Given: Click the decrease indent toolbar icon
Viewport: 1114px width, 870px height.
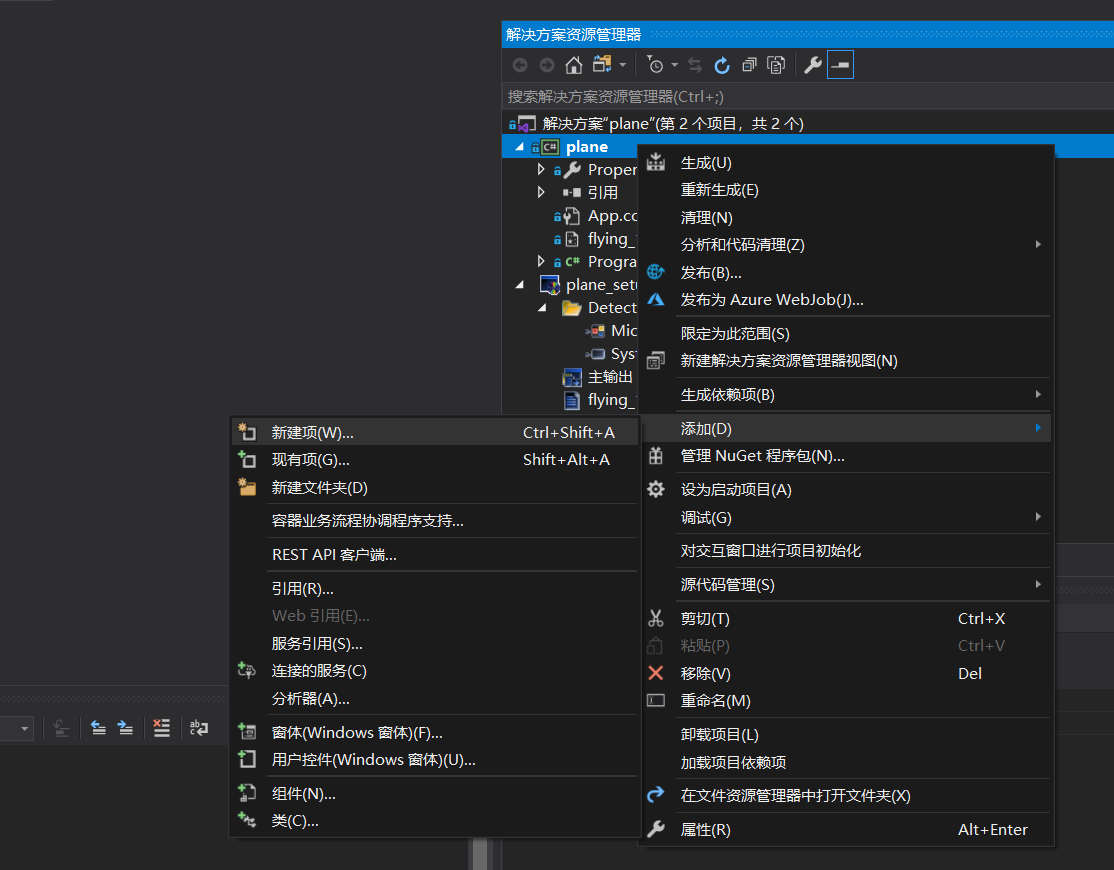Looking at the screenshot, I should pos(98,728).
